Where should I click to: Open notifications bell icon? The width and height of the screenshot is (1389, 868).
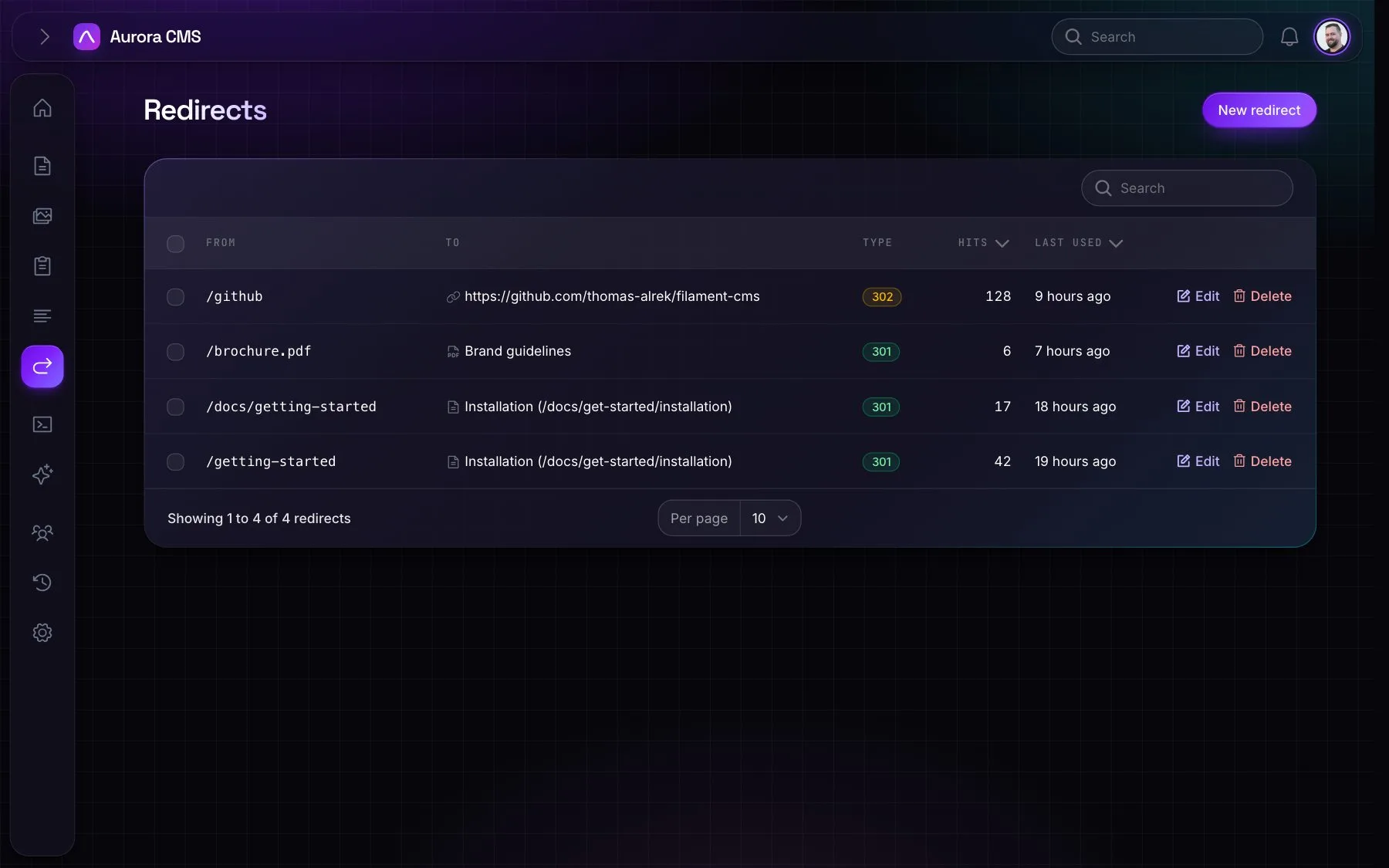point(1289,36)
